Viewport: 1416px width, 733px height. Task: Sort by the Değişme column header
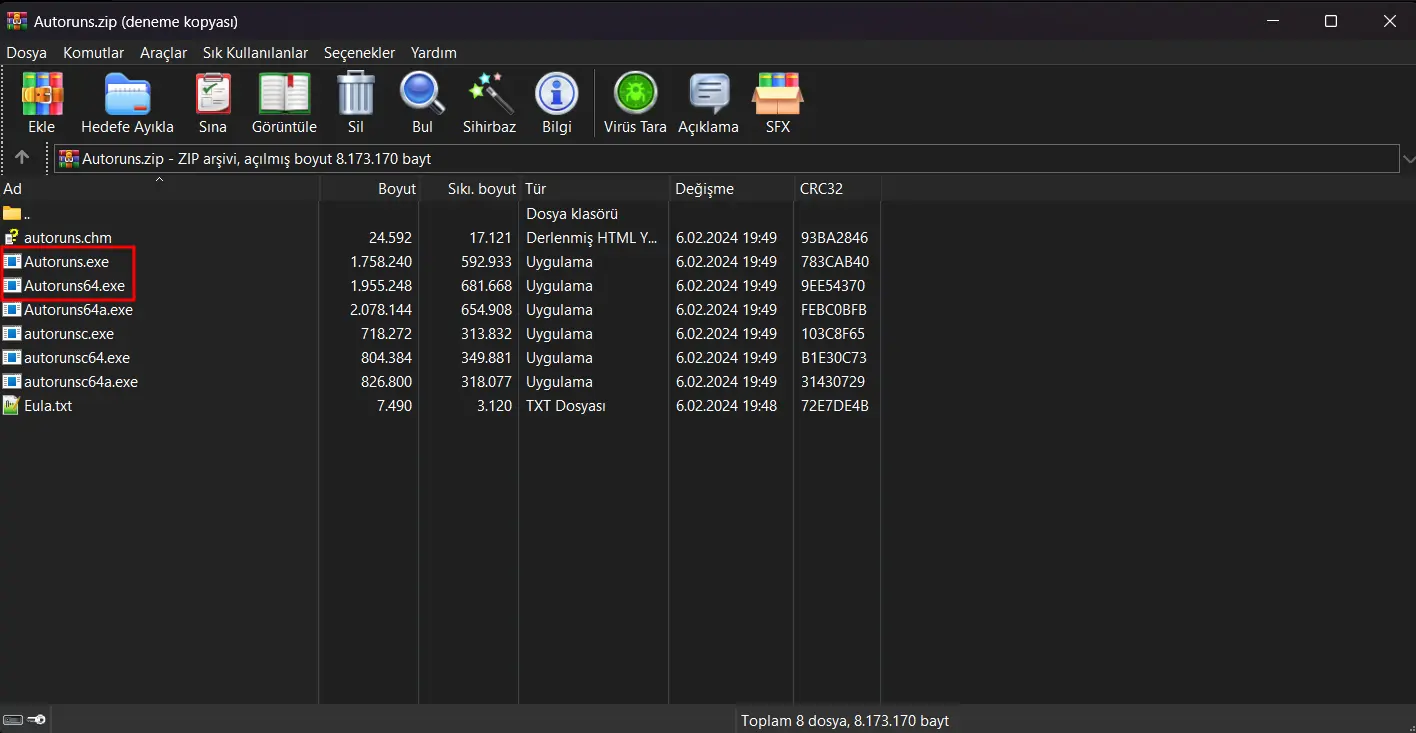pos(732,189)
